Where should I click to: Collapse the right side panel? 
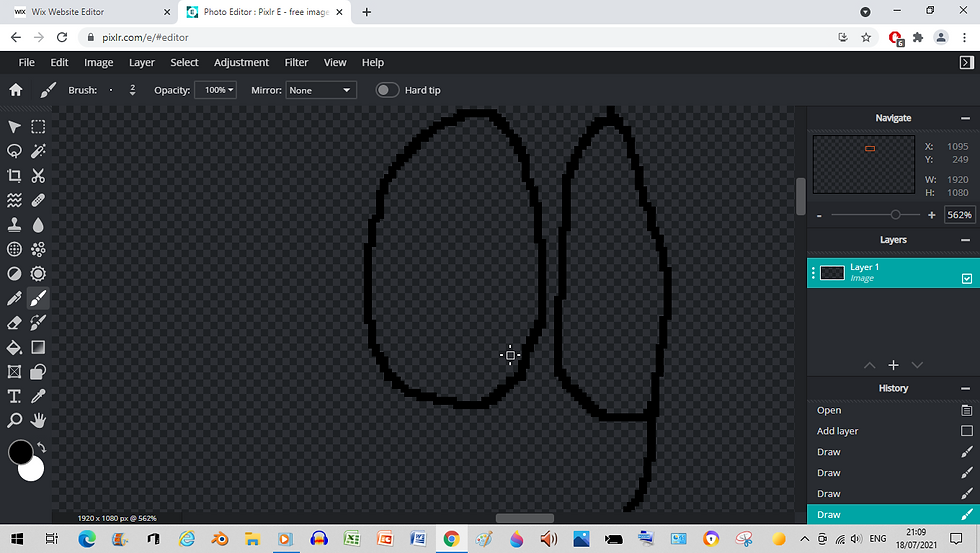tap(966, 62)
